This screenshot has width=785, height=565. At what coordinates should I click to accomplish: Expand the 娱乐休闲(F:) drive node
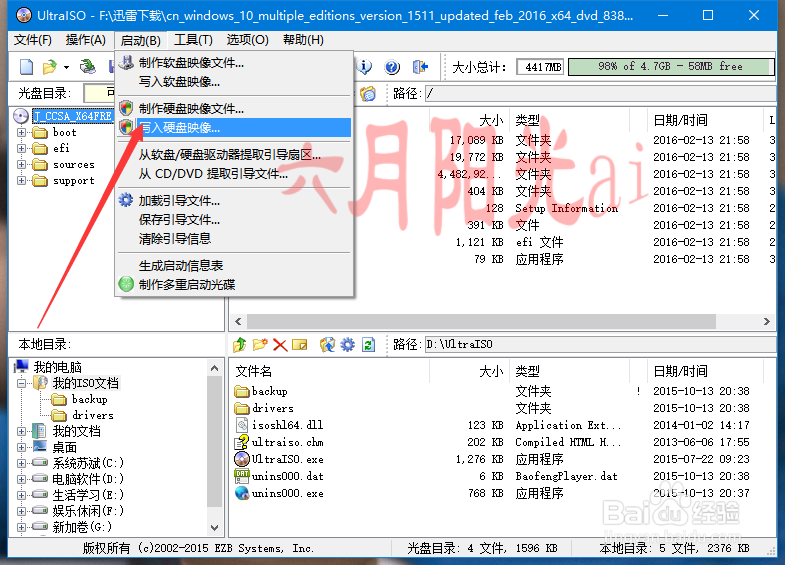pyautogui.click(x=22, y=511)
